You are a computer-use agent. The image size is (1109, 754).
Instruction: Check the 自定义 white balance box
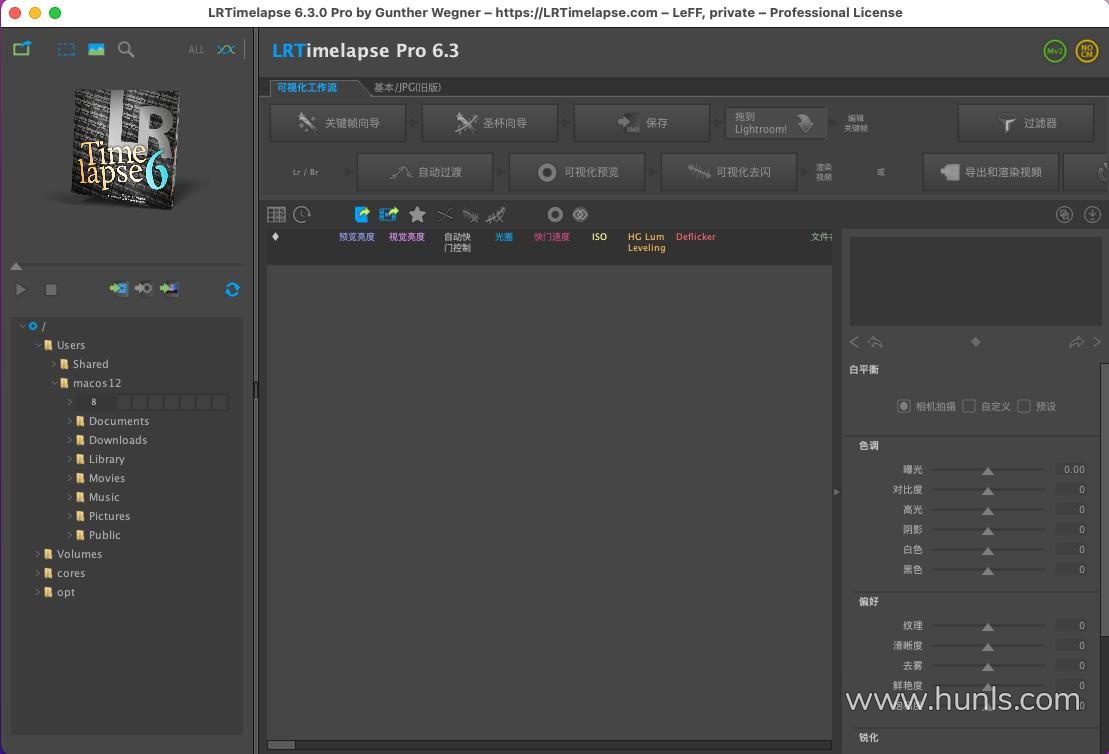coord(969,406)
